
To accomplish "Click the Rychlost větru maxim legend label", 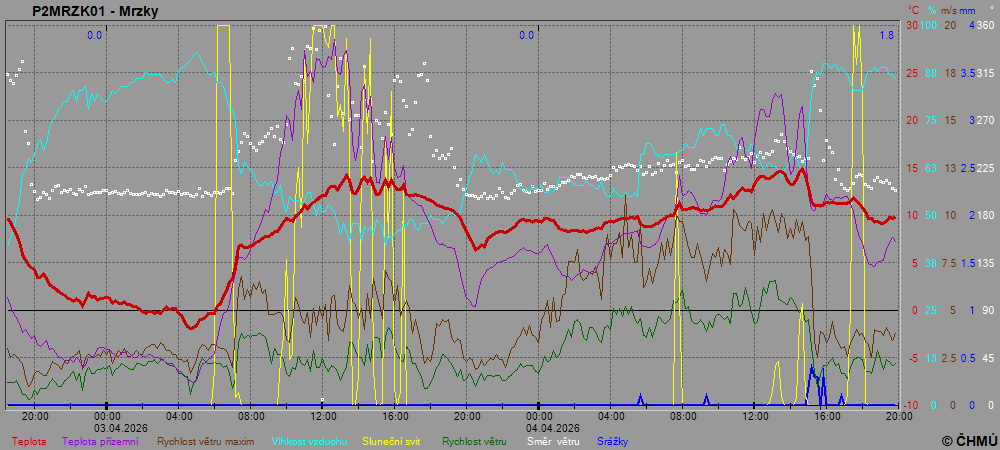I will point(204,440).
